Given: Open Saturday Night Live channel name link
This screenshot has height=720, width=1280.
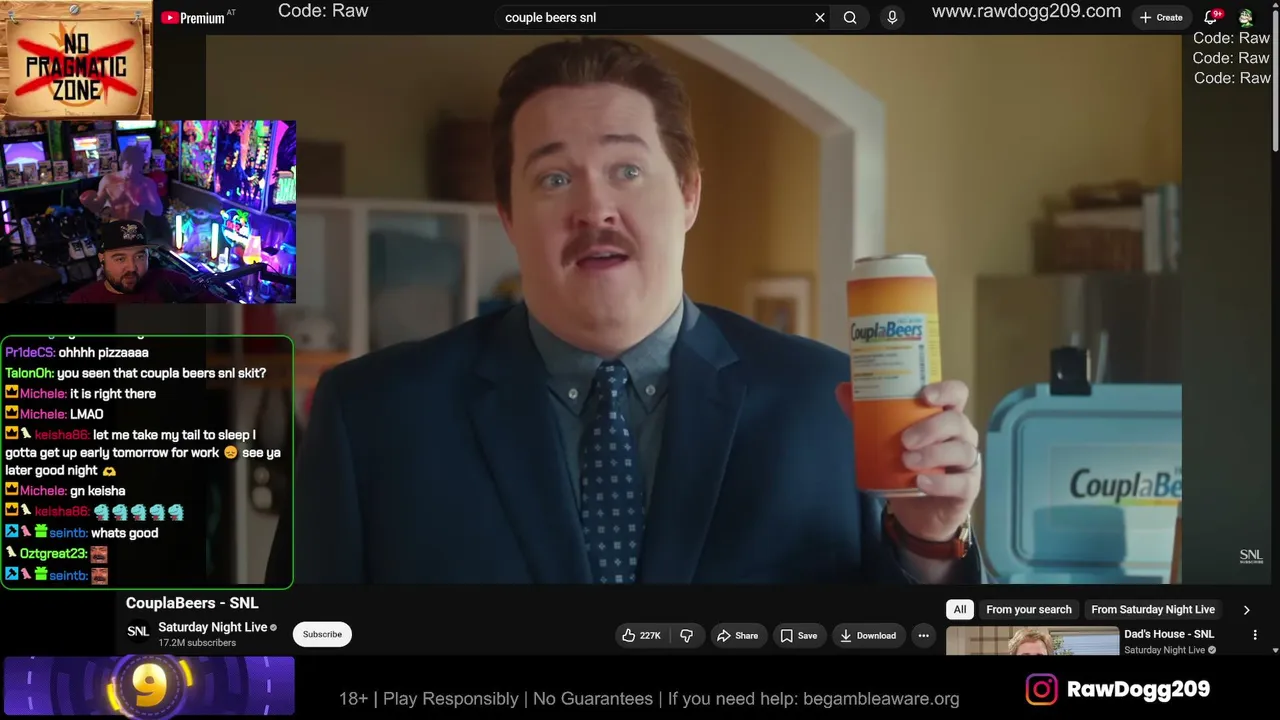Looking at the screenshot, I should pos(212,627).
